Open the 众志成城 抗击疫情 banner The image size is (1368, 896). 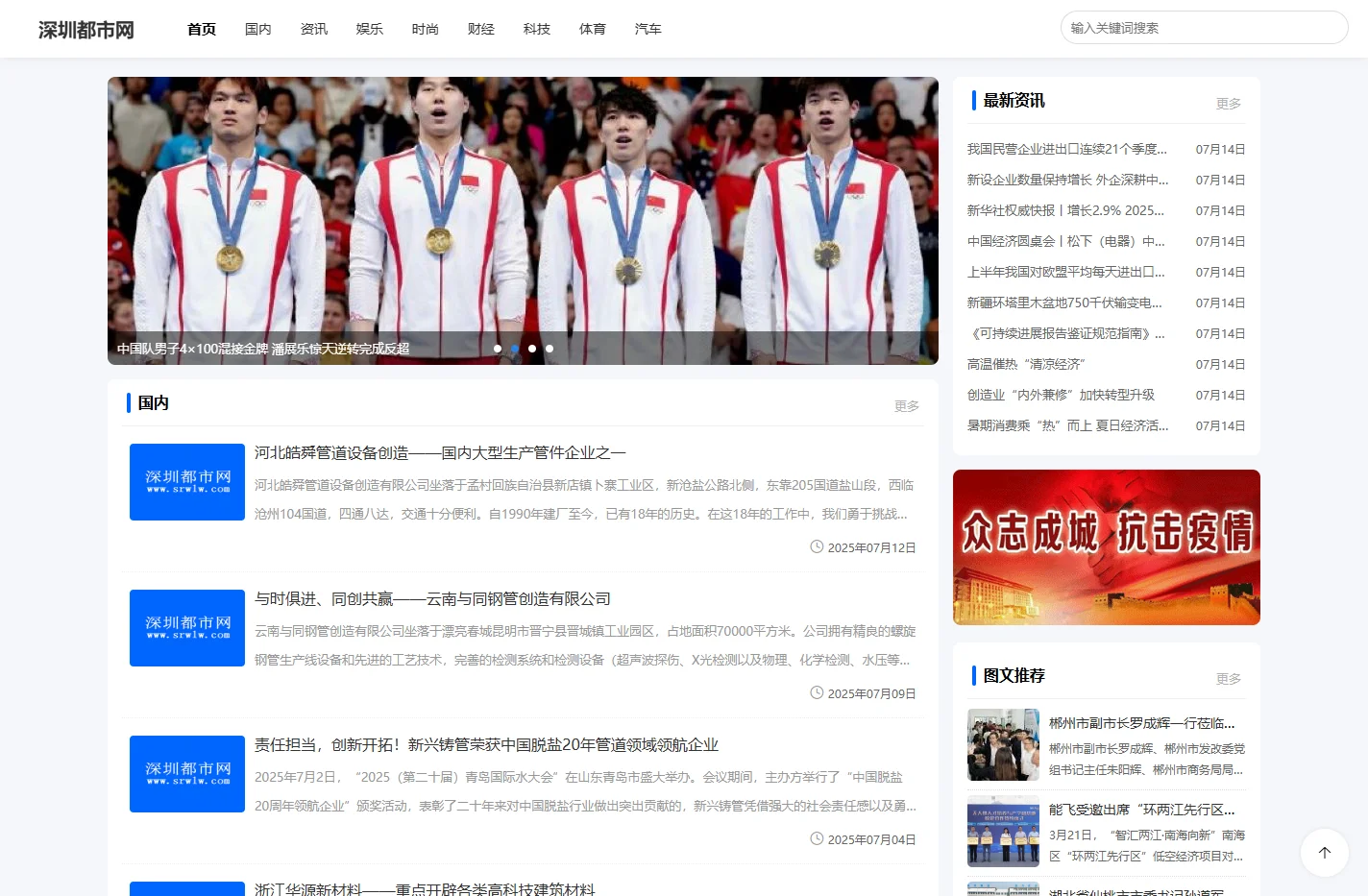[x=1107, y=547]
